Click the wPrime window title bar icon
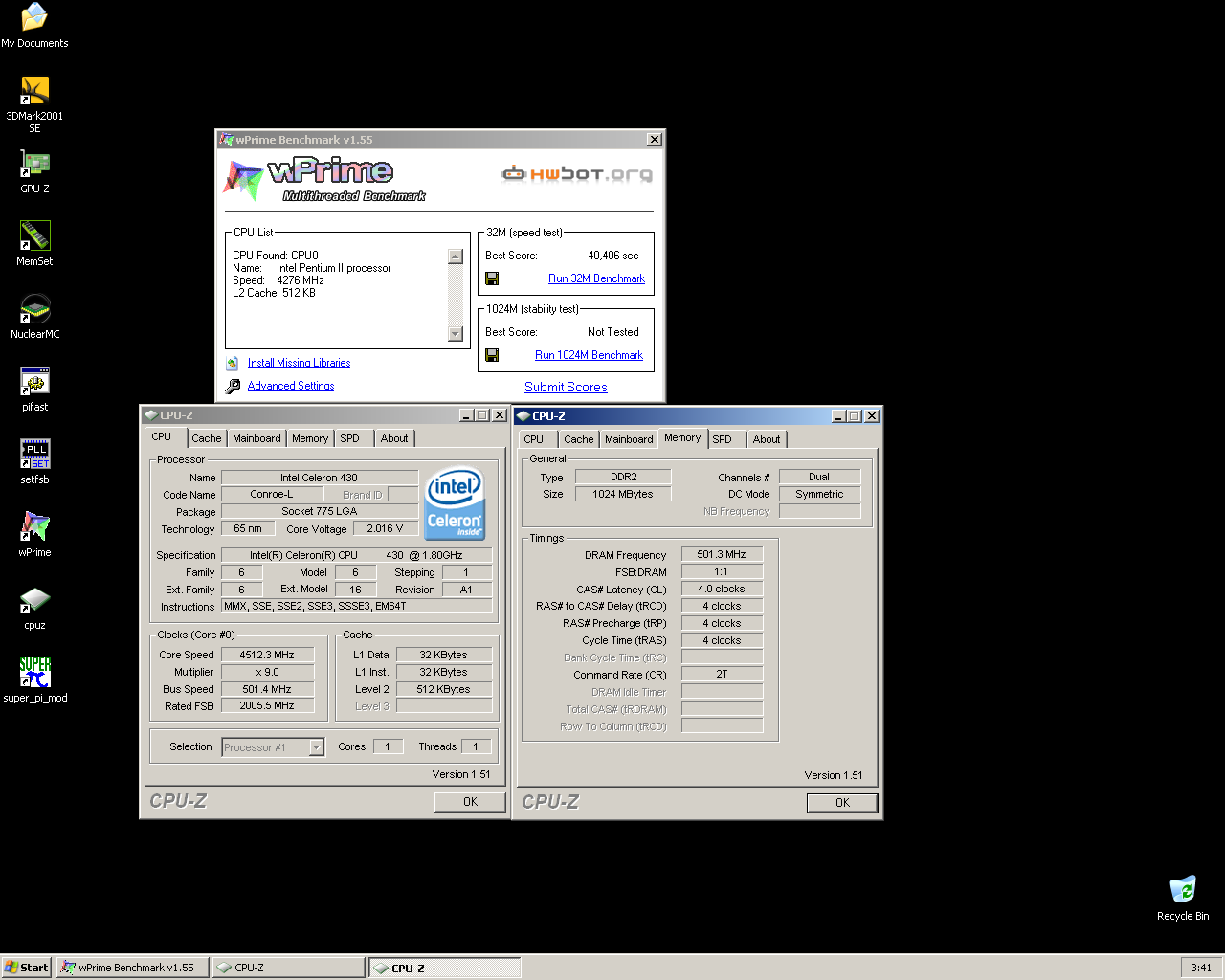Viewport: 1225px width, 980px height. 227,140
